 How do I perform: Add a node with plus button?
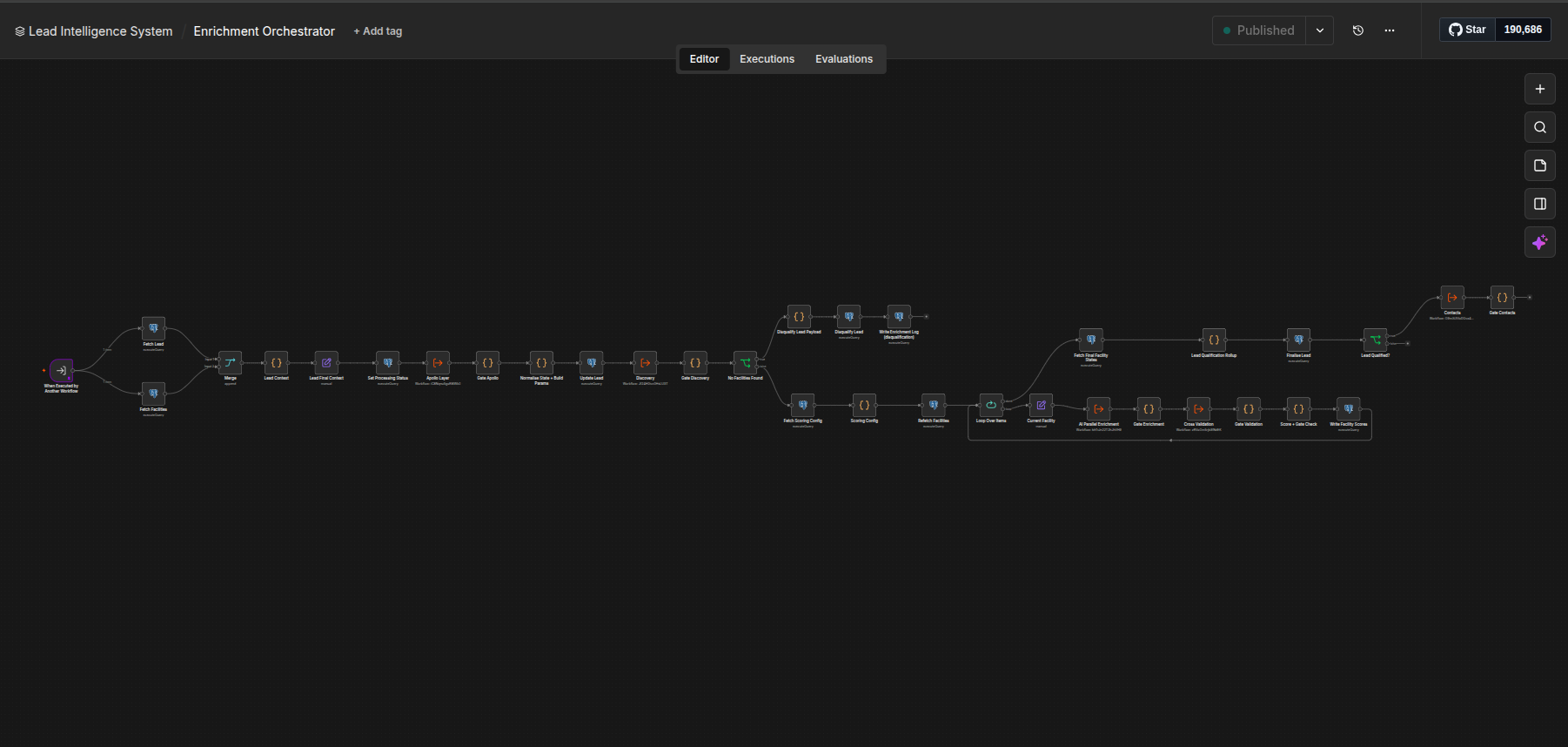(x=1540, y=89)
